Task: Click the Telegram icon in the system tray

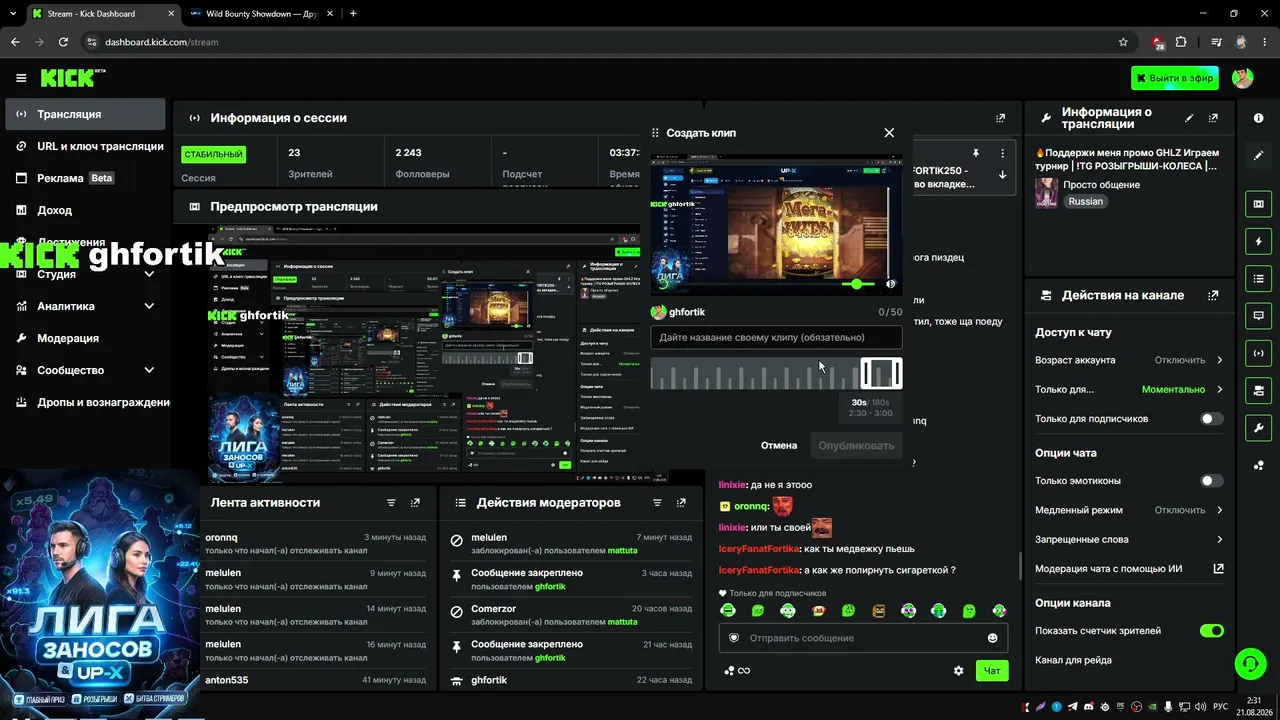Action: [1073, 707]
